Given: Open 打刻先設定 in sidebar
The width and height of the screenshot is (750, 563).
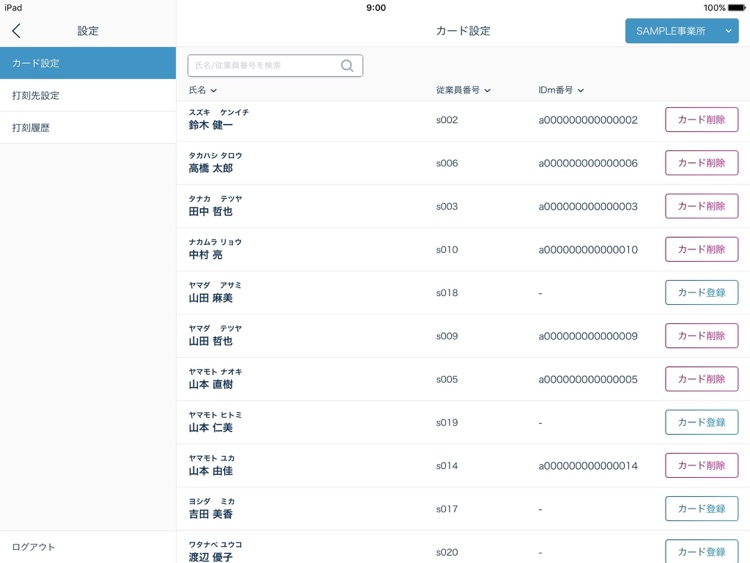Looking at the screenshot, I should click(x=88, y=95).
